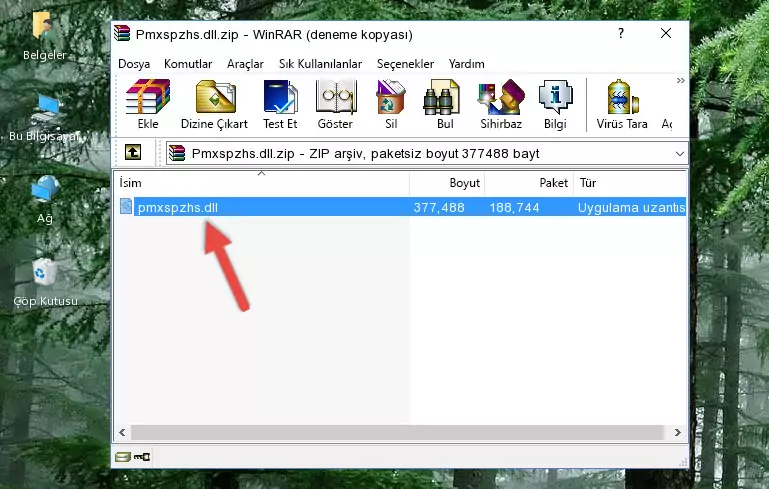Image resolution: width=769 pixels, height=489 pixels.
Task: Click the horizontal scrollbar track
Action: [397, 433]
